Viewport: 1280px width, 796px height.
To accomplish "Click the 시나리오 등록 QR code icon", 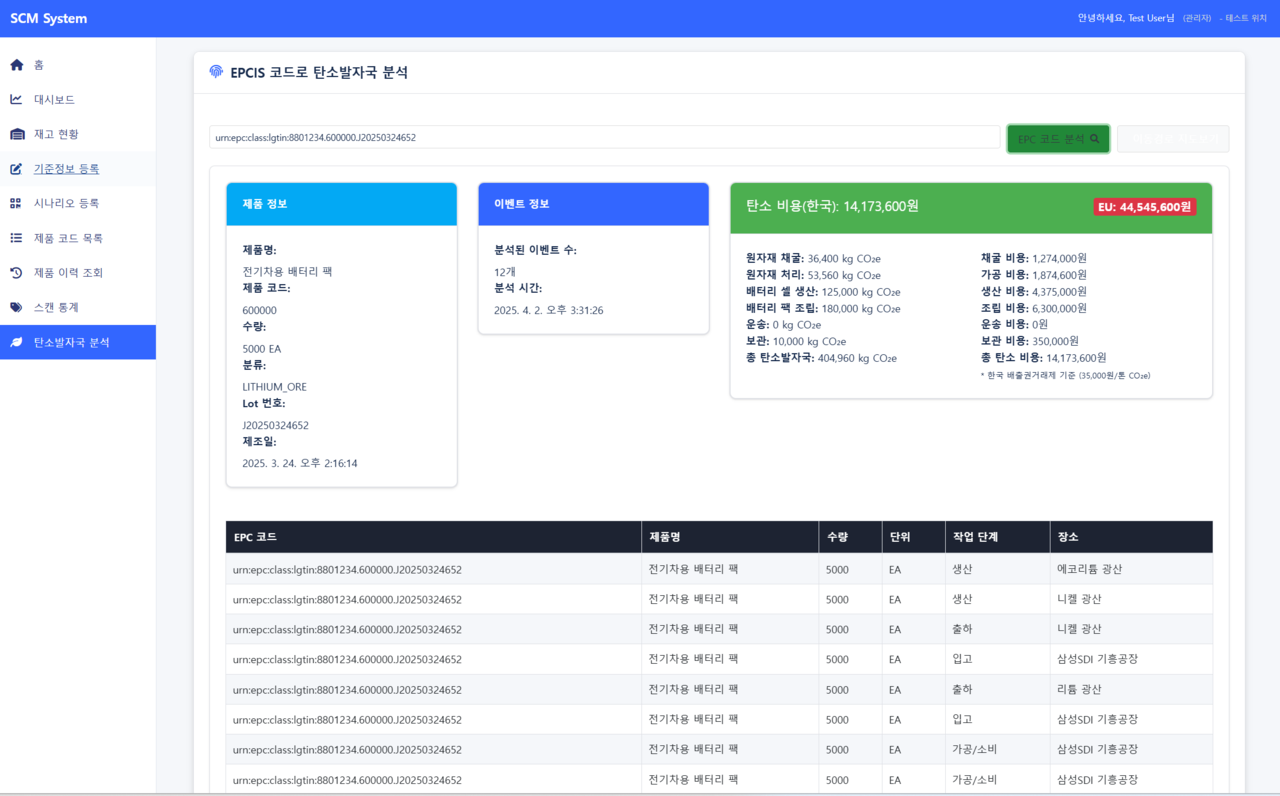I will [16, 203].
